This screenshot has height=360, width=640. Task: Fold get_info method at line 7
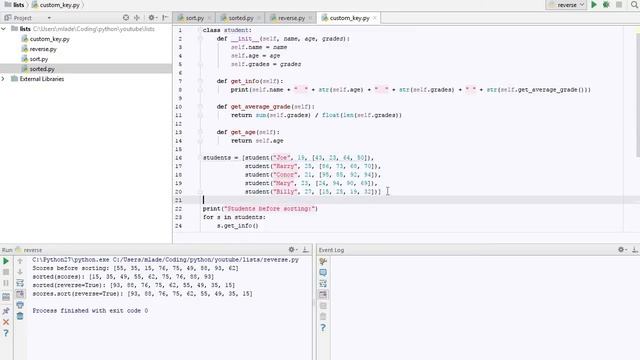200,81
